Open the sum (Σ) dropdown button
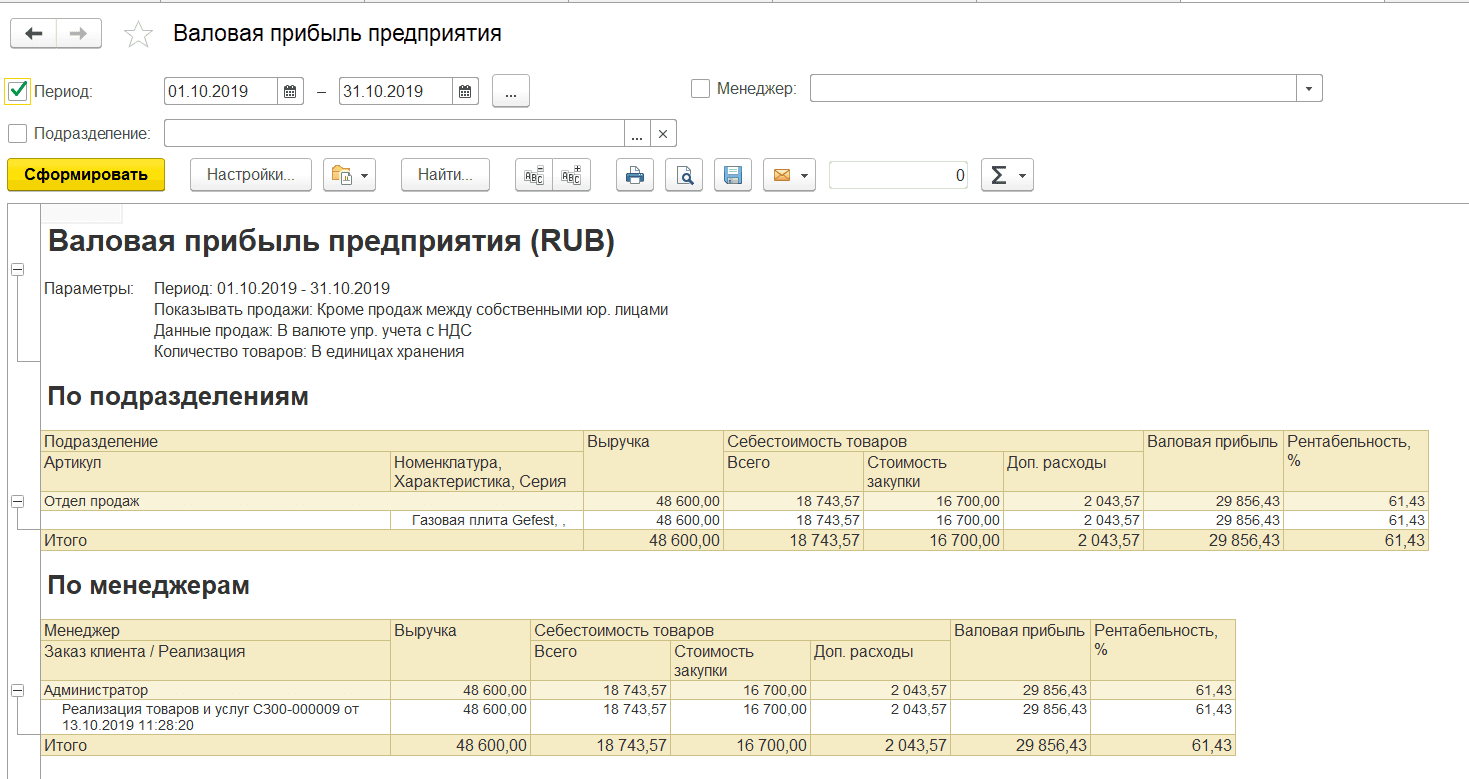 (x=1007, y=175)
